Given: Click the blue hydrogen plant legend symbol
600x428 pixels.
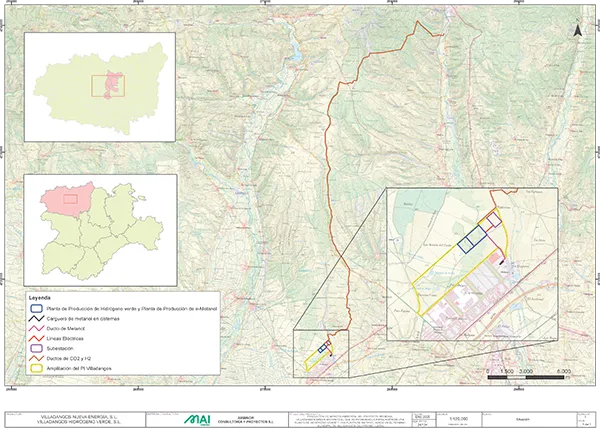Looking at the screenshot, I should click(36, 309).
